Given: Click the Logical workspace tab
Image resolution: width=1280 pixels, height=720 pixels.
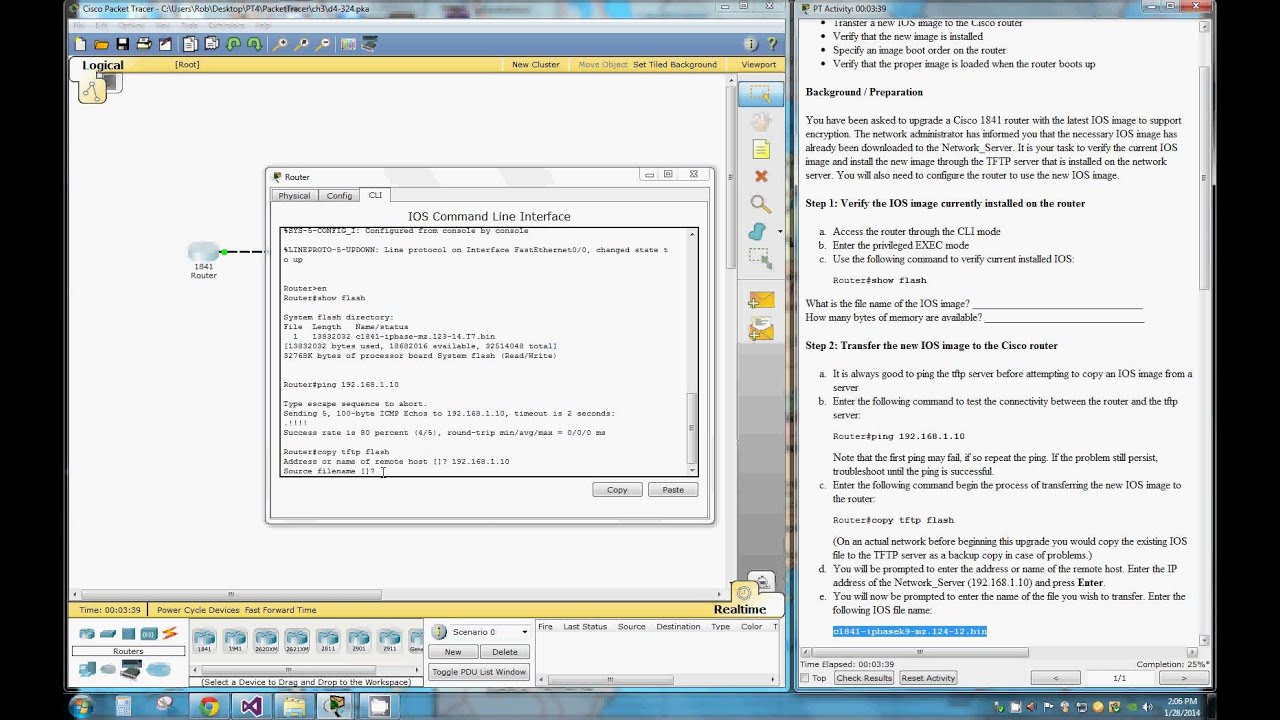Looking at the screenshot, I should pos(103,65).
